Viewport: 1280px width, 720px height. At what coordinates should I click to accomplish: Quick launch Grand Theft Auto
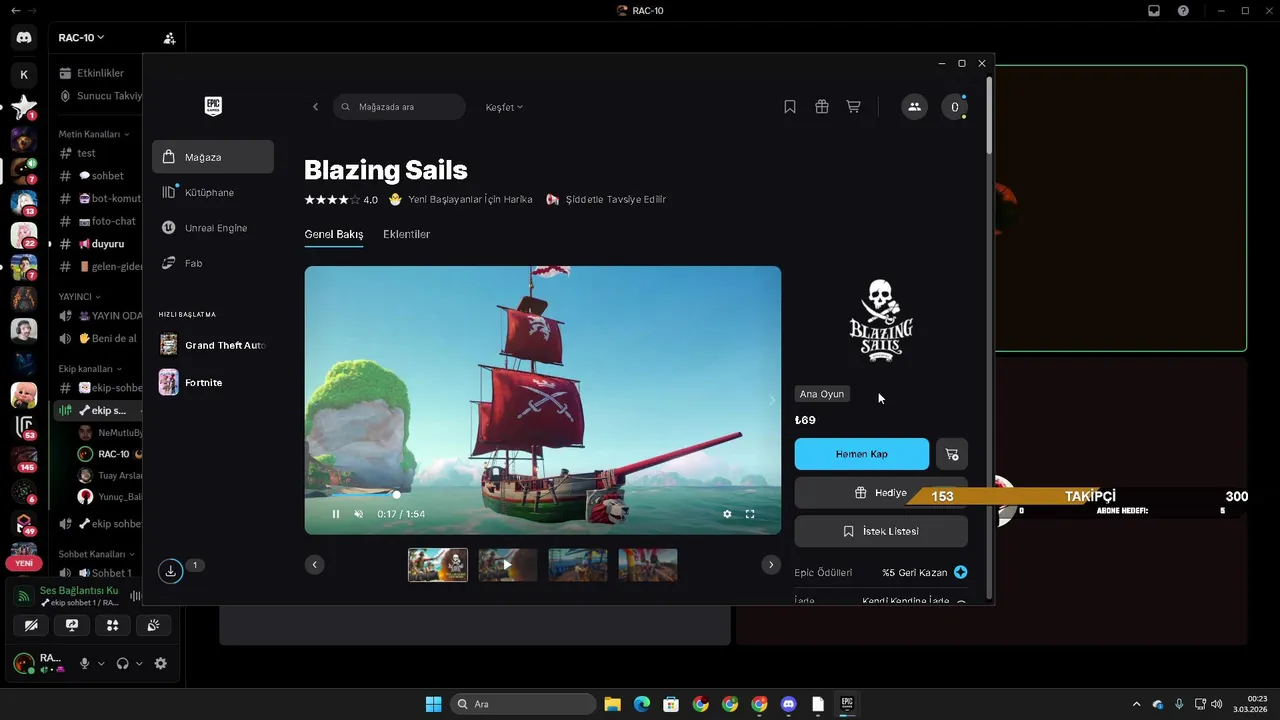[x=213, y=345]
